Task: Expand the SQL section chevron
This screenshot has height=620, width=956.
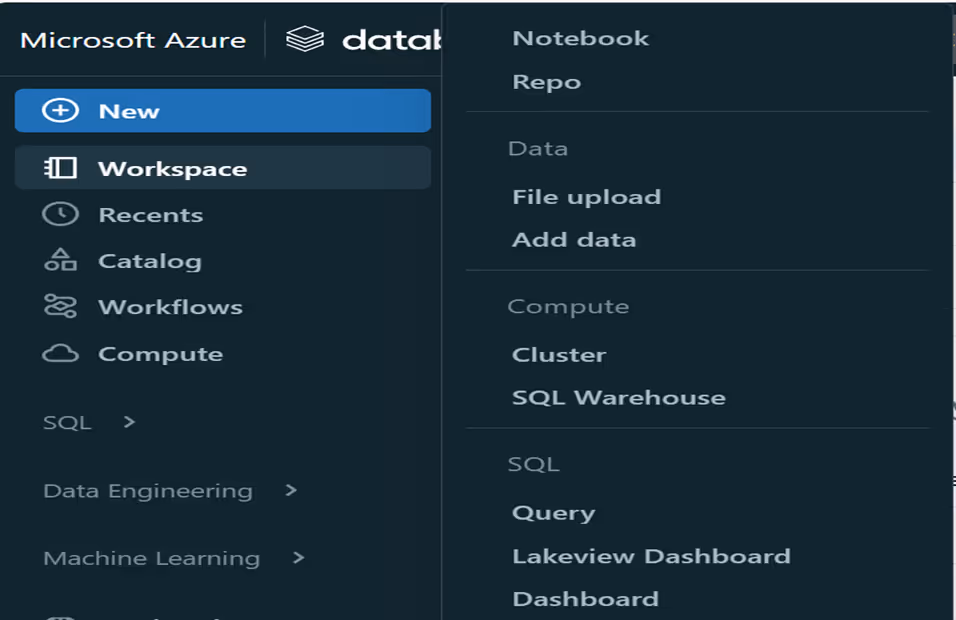Action: click(129, 422)
